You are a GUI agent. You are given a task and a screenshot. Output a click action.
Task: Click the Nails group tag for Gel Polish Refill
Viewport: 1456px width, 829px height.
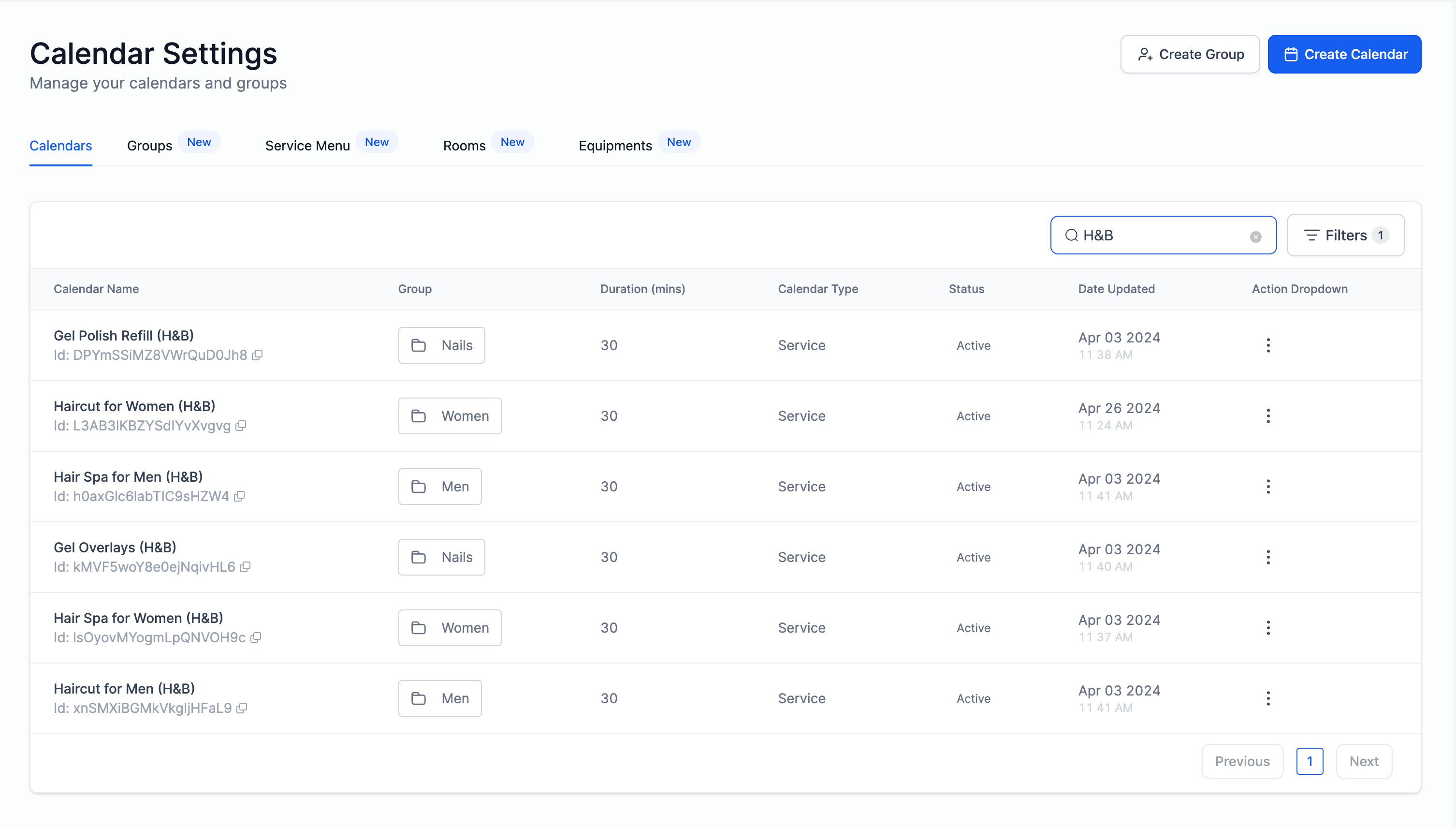click(441, 345)
